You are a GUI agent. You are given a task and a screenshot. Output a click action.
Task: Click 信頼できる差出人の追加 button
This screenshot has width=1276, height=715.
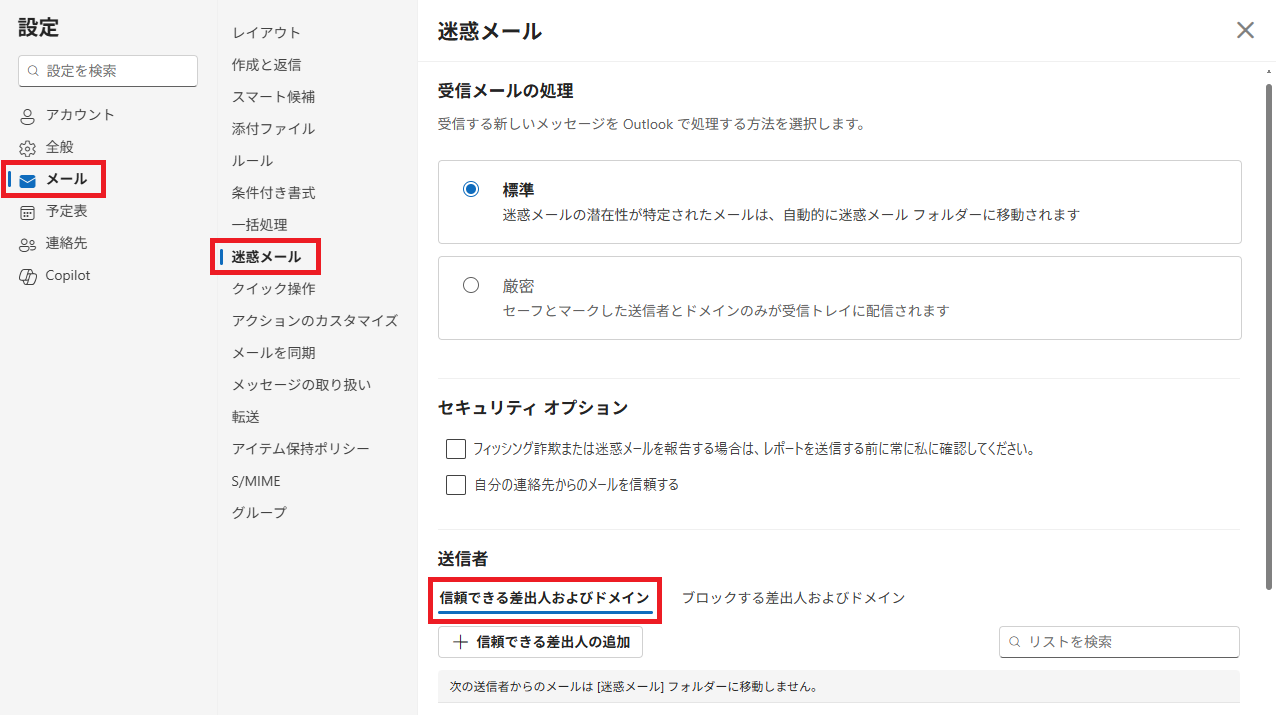[x=541, y=642]
